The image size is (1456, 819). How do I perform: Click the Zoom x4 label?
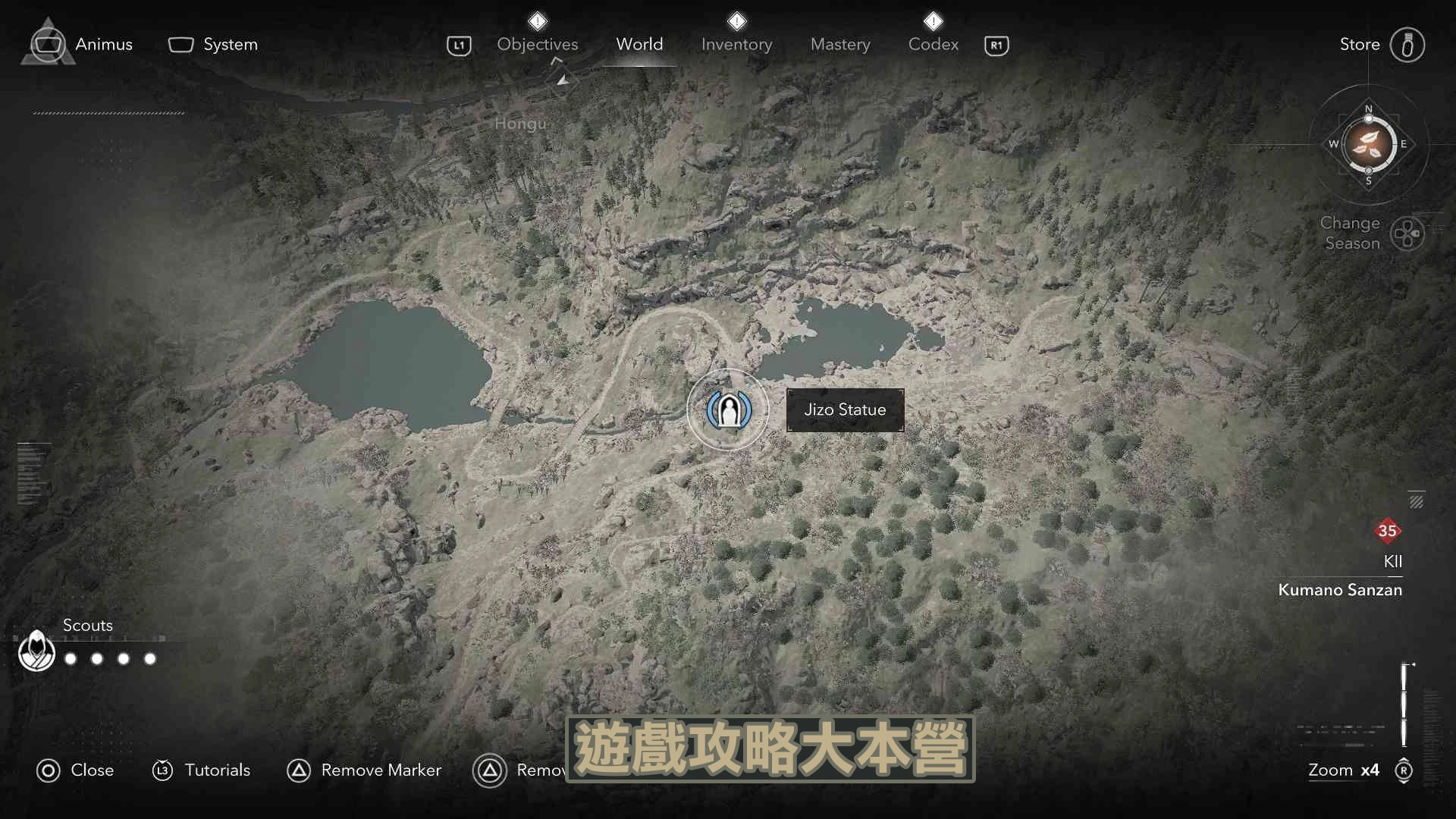[x=1344, y=770]
